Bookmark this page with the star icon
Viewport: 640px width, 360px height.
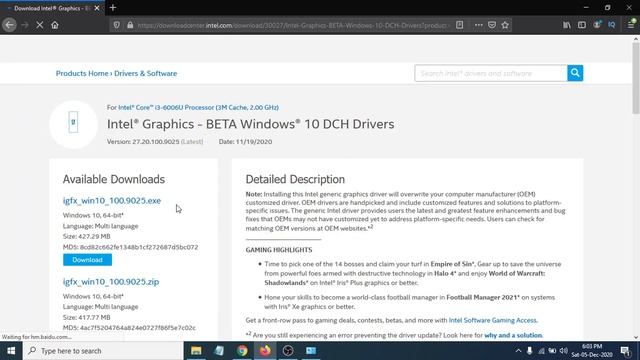505,25
